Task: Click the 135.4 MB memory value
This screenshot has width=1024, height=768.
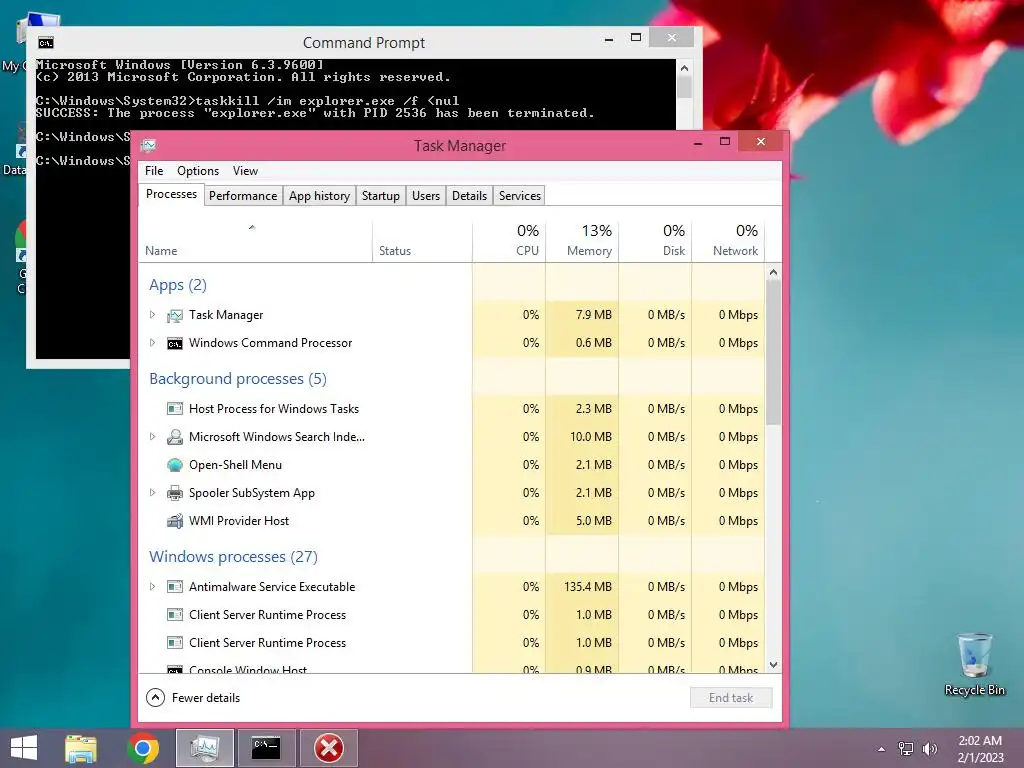Action: coord(588,586)
